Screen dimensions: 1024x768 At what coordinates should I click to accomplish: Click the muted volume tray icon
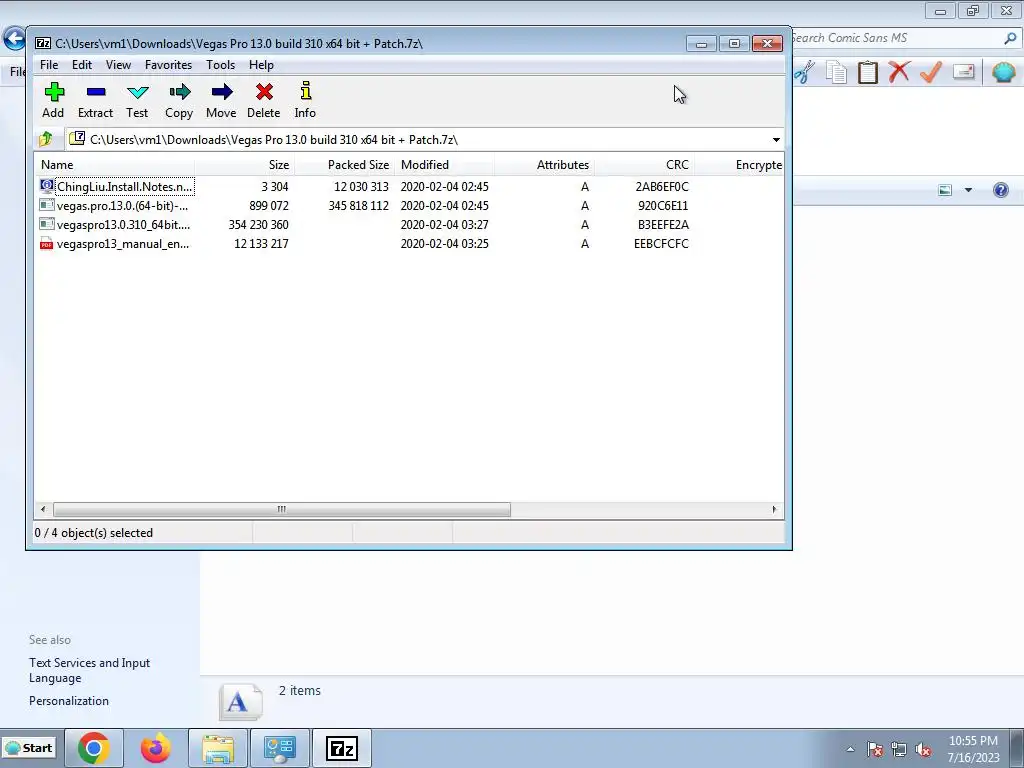923,749
